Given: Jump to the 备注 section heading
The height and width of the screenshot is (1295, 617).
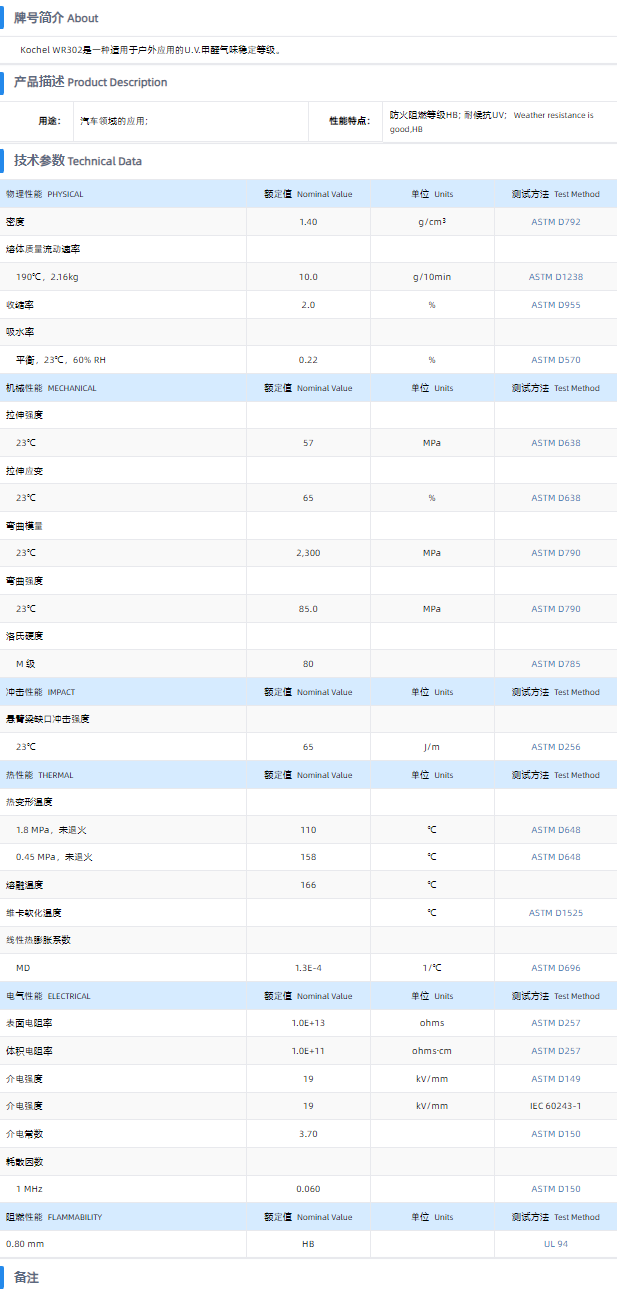Looking at the screenshot, I should coord(27,1278).
